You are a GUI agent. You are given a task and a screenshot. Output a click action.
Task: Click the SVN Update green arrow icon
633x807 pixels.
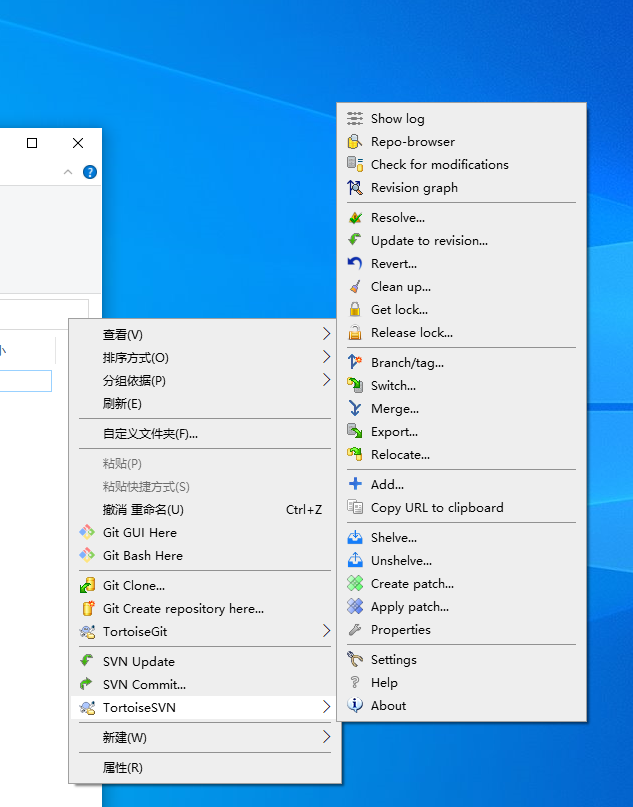click(x=87, y=661)
